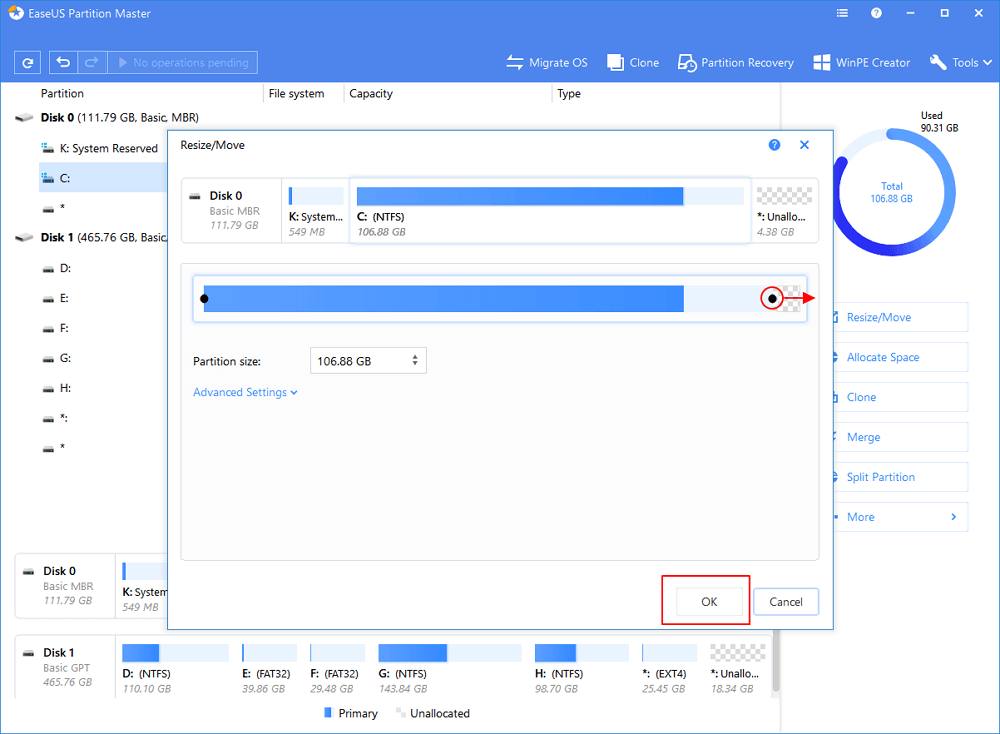Redo the operation
Image resolution: width=1000 pixels, height=734 pixels.
(x=92, y=62)
